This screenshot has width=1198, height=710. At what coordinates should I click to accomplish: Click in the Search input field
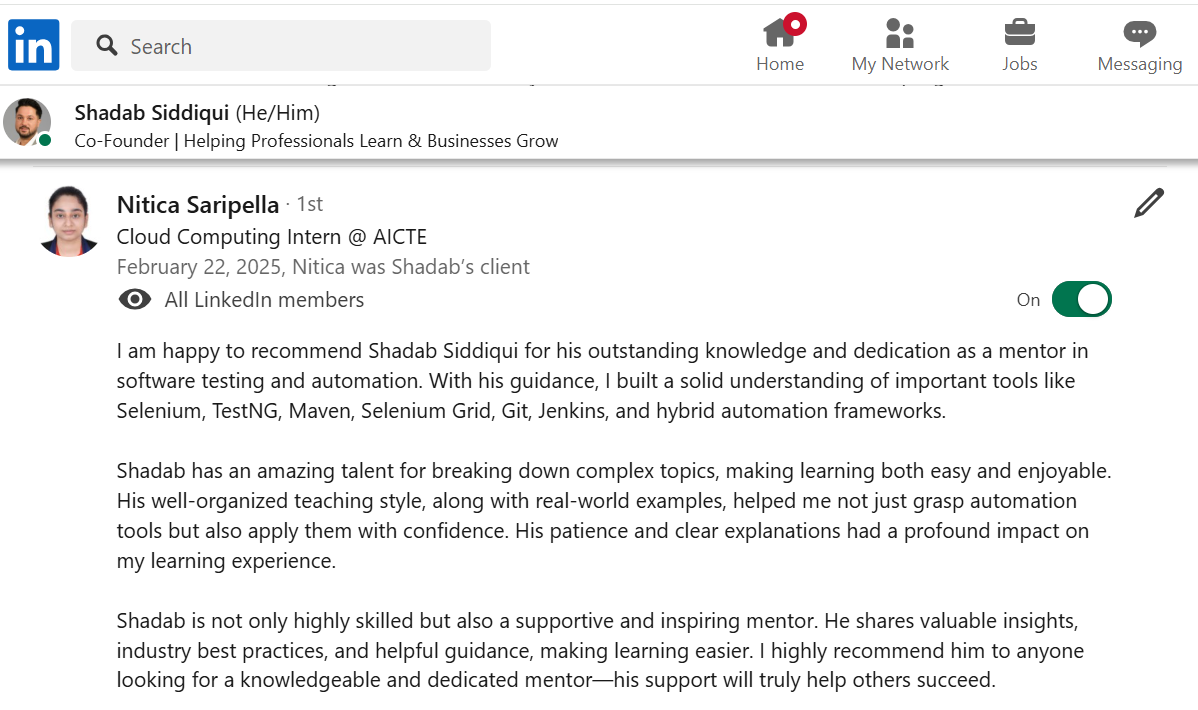(300, 46)
